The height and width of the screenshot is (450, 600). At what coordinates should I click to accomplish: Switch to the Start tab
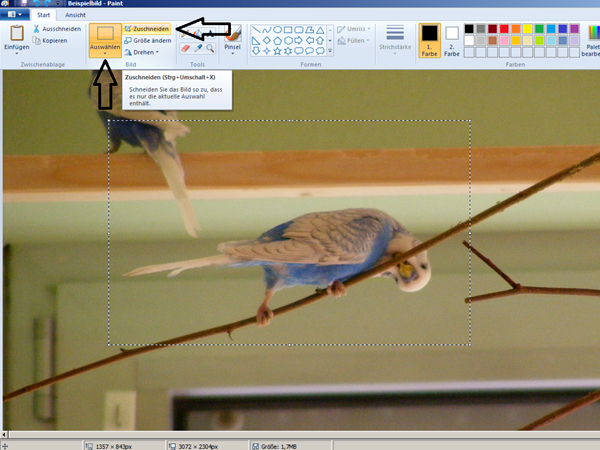pyautogui.click(x=43, y=15)
